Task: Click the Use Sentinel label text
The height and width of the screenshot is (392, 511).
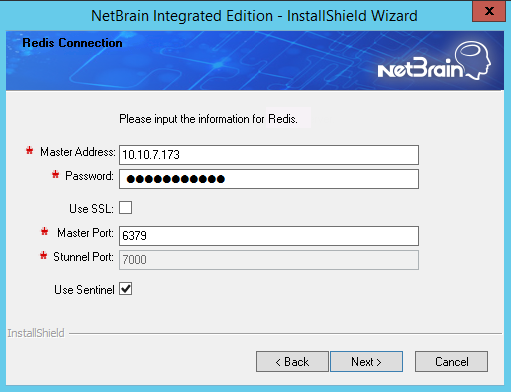Action: [x=84, y=290]
